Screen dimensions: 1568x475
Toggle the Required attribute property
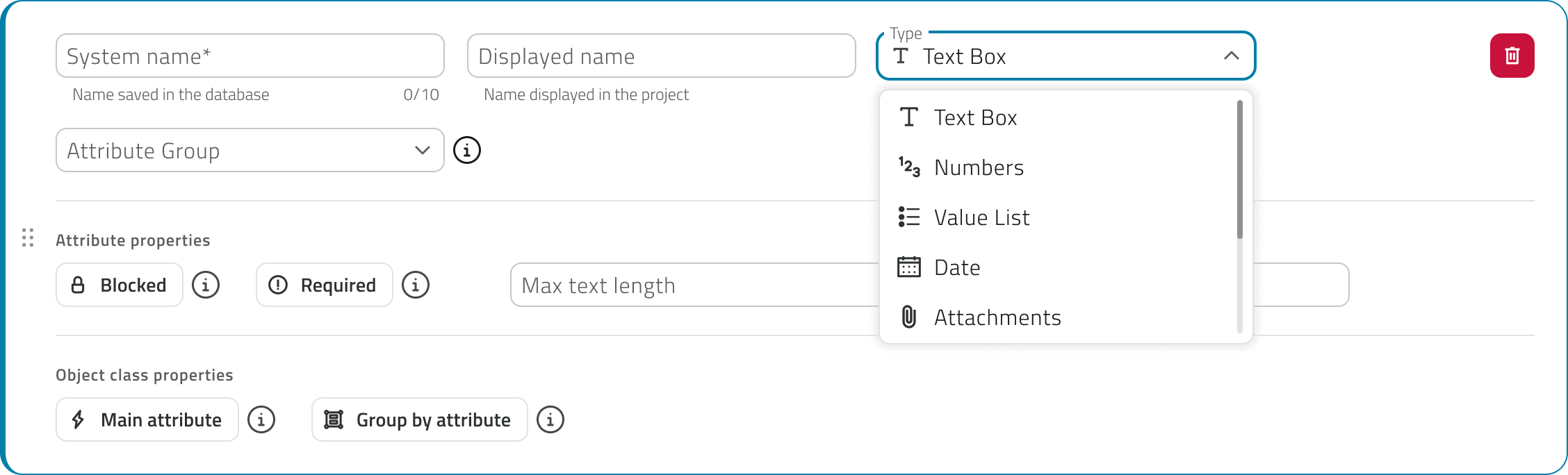324,285
